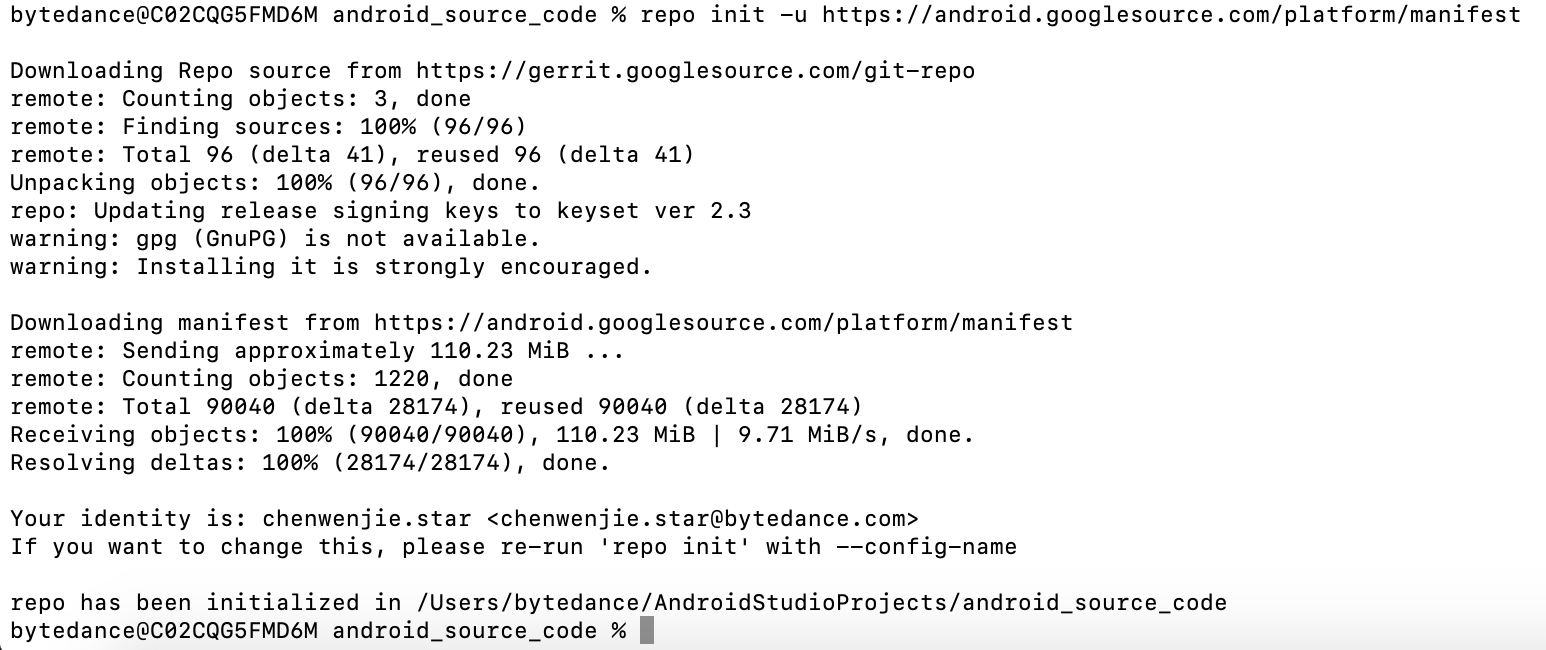Click the platform/manifest URL in the repo init command
The height and width of the screenshot is (650, 1546).
[x=1171, y=15]
